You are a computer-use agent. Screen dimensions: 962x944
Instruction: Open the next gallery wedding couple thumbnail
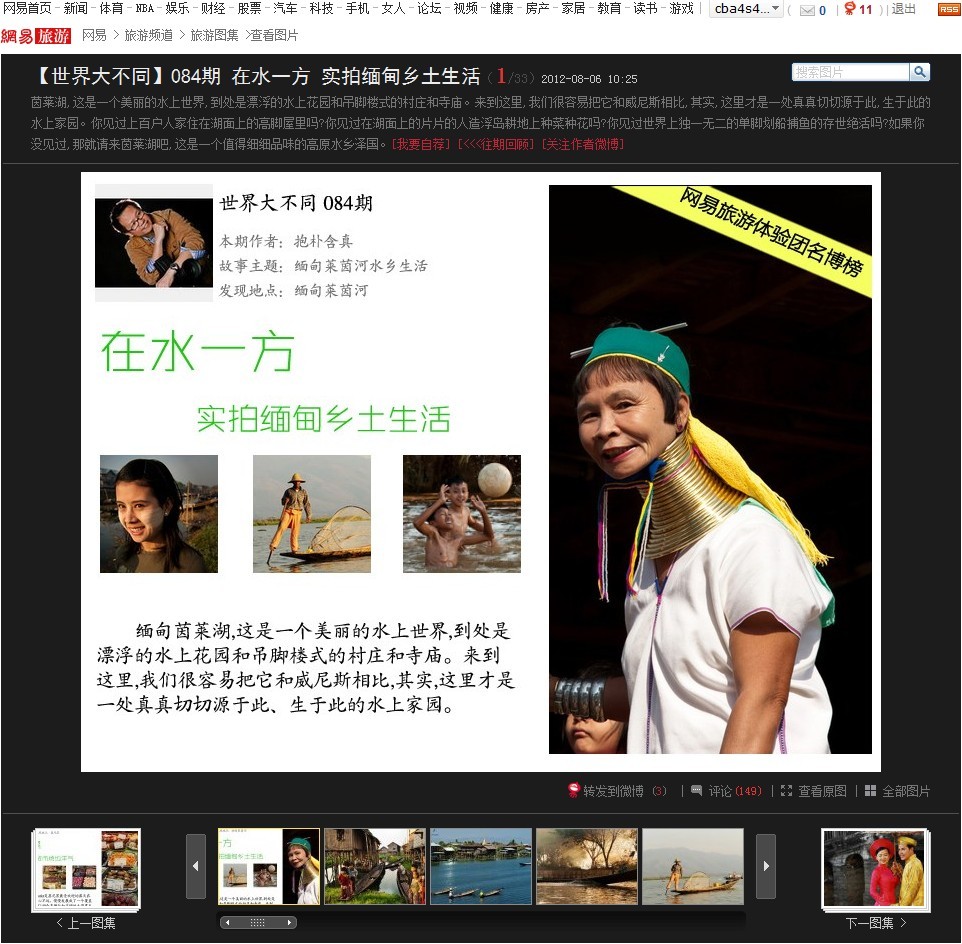875,868
